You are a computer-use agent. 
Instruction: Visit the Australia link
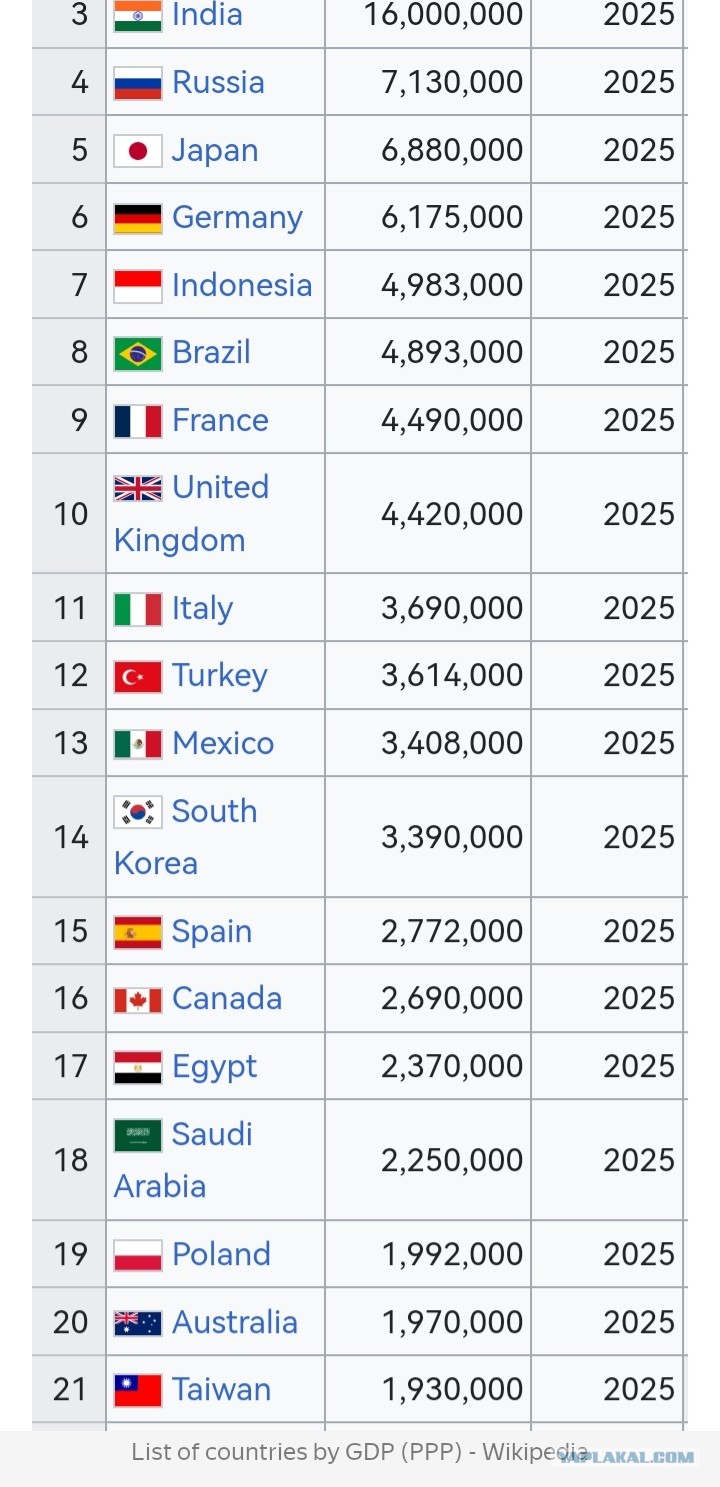pyautogui.click(x=234, y=1322)
